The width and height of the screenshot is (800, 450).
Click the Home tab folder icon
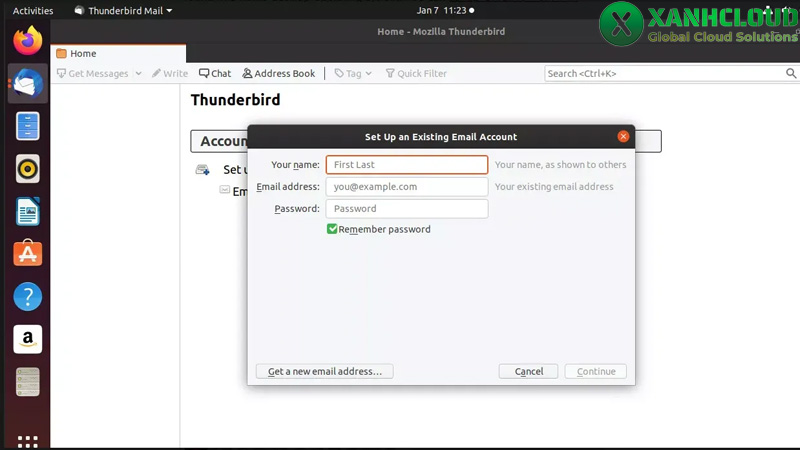(61, 54)
